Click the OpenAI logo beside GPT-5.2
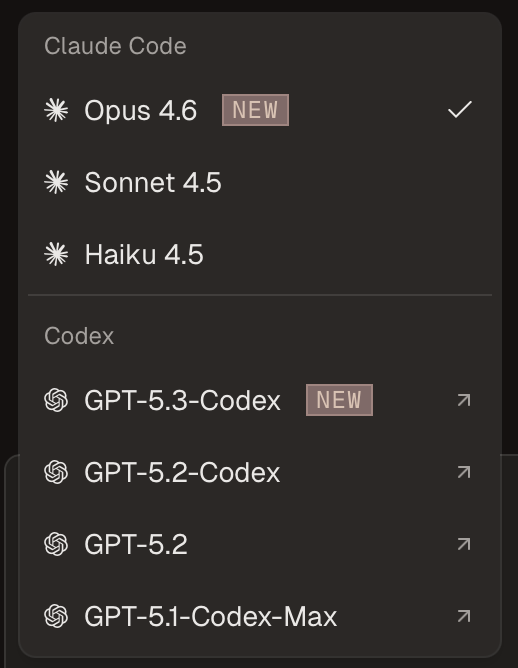 tap(56, 544)
